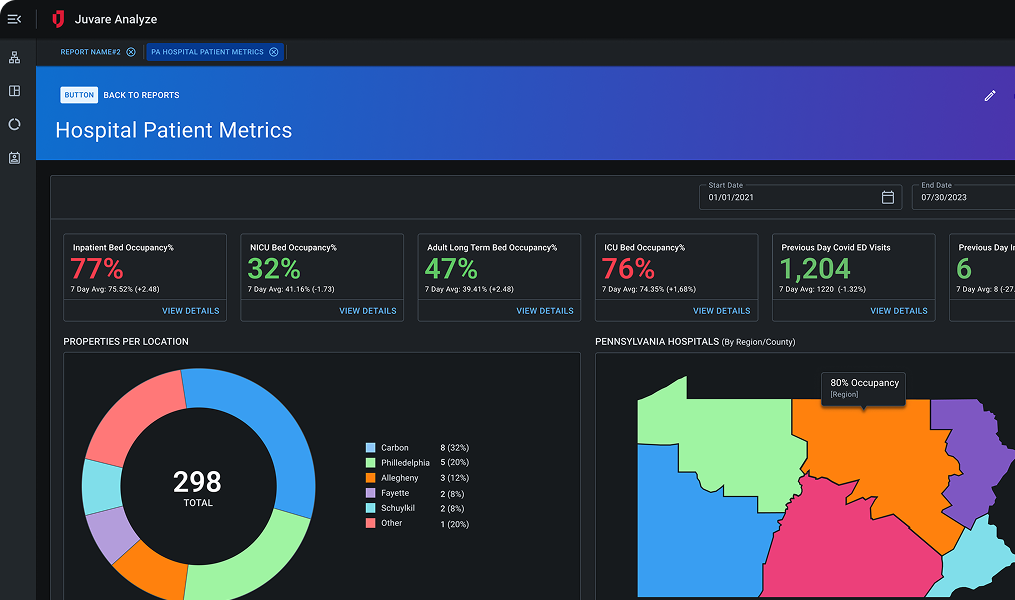Go back to reports
The height and width of the screenshot is (600, 1015).
point(141,95)
